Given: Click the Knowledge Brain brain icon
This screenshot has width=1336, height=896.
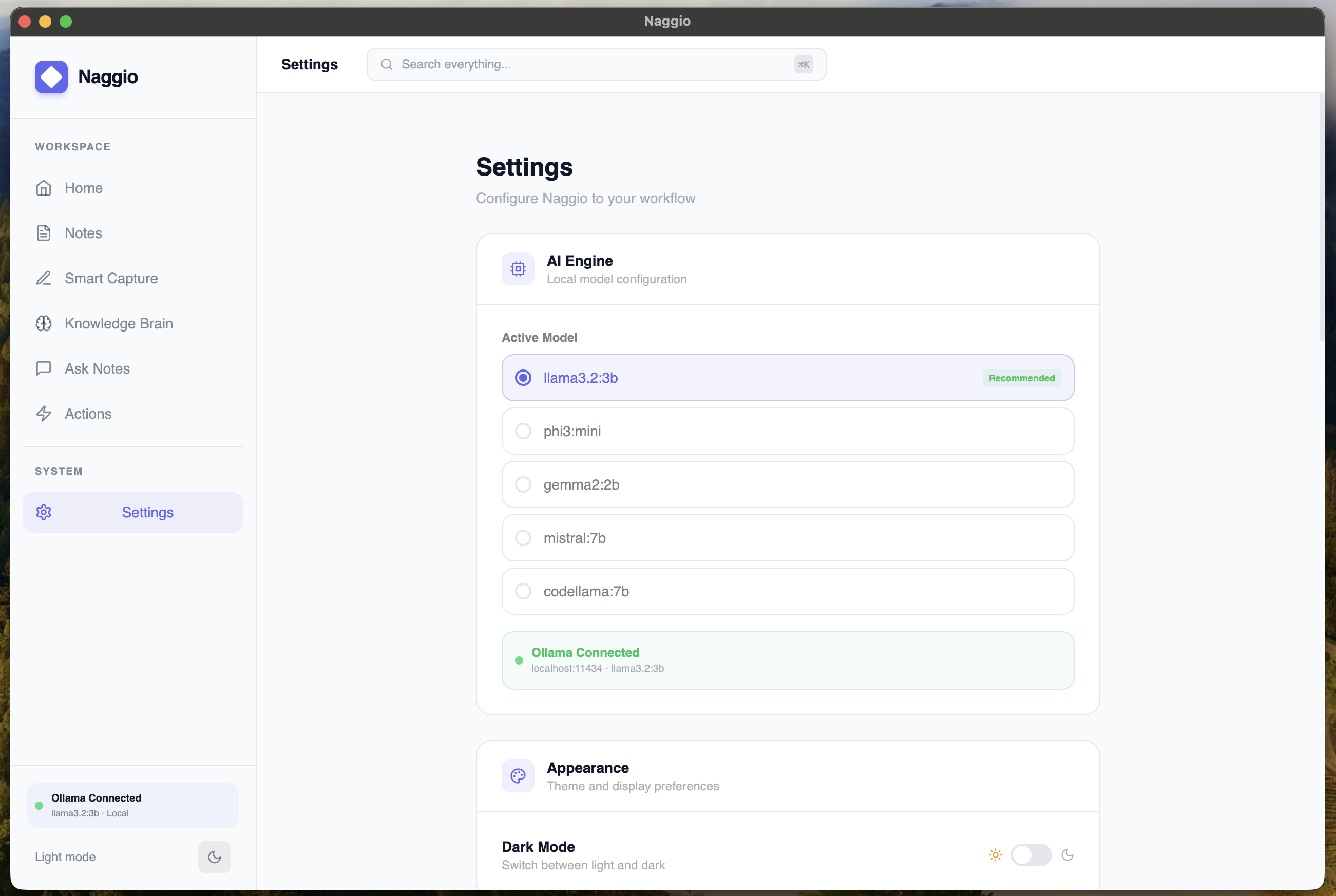Looking at the screenshot, I should click(x=44, y=323).
